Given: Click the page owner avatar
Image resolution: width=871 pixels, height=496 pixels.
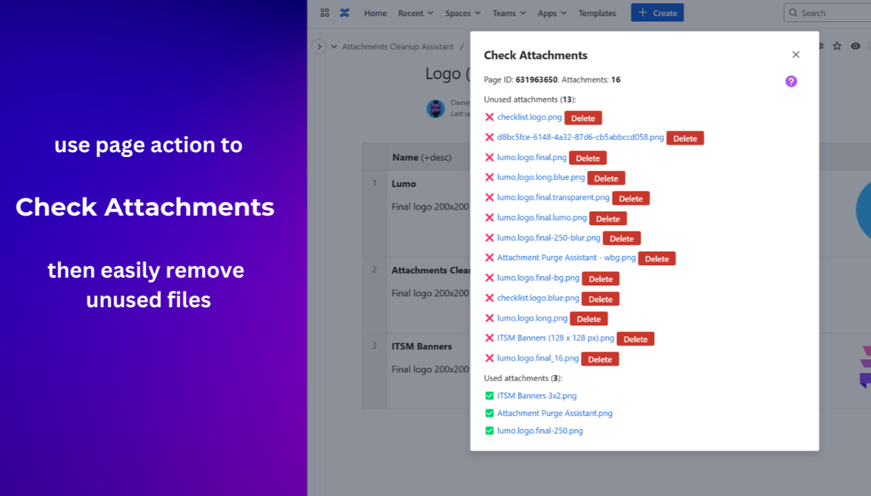Looking at the screenshot, I should pos(436,108).
